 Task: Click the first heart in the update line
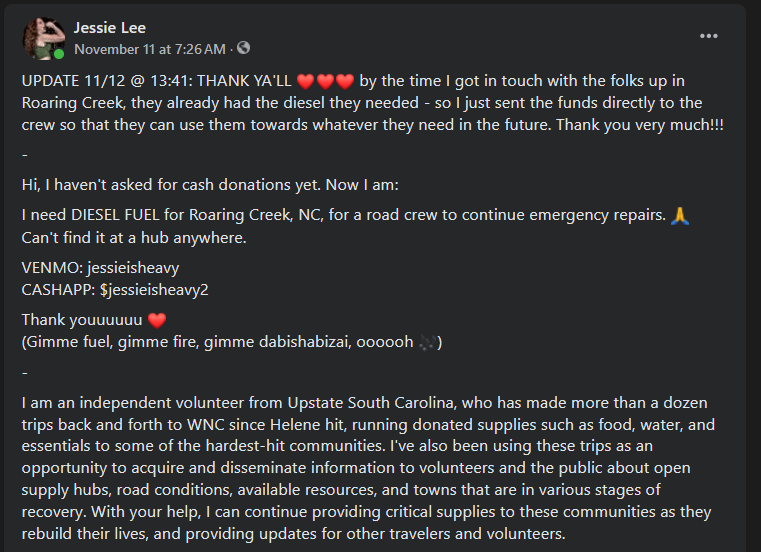coord(306,81)
